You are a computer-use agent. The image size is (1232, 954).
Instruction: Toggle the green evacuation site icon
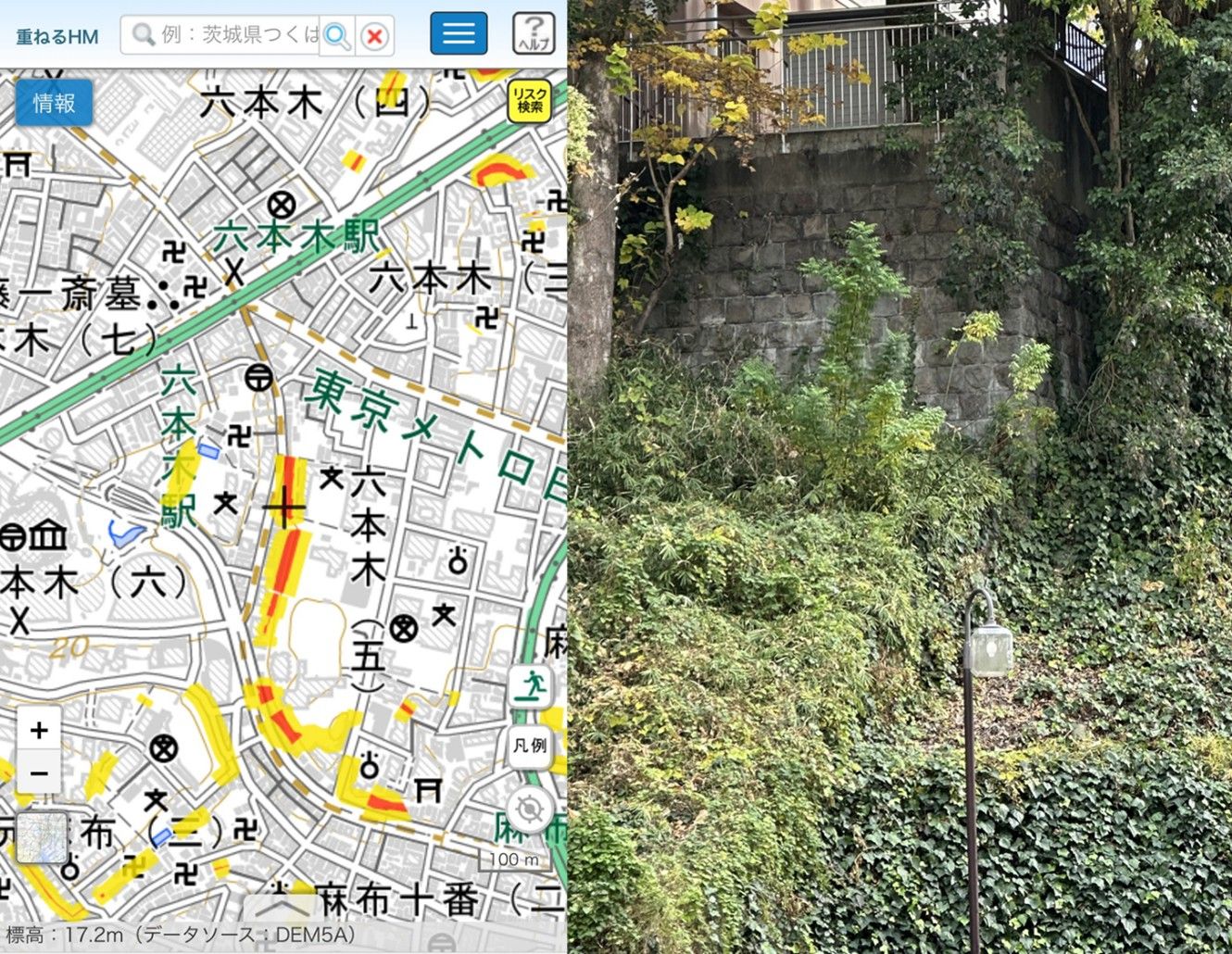(530, 687)
